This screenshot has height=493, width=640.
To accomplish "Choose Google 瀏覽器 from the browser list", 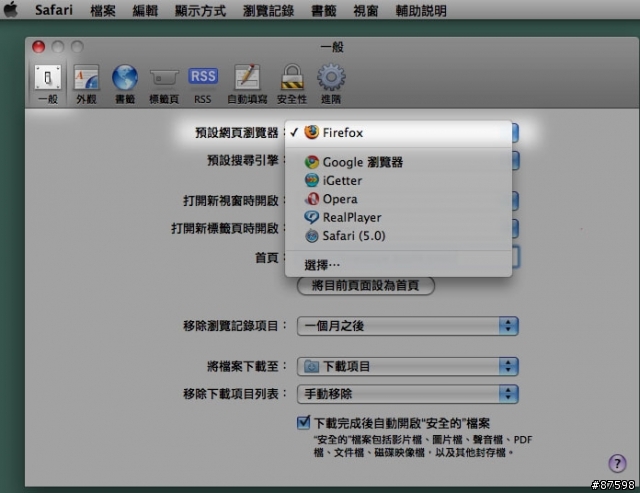I will coord(398,162).
